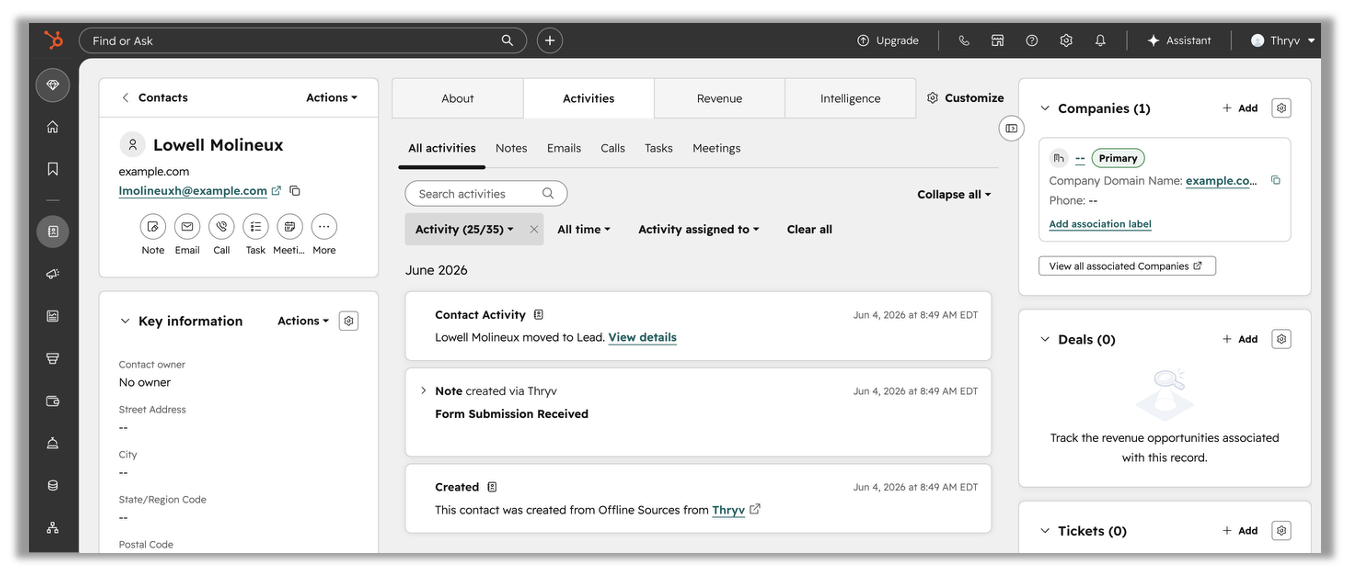The image size is (1346, 574).
Task: Click View all associated Companies
Action: [1127, 266]
